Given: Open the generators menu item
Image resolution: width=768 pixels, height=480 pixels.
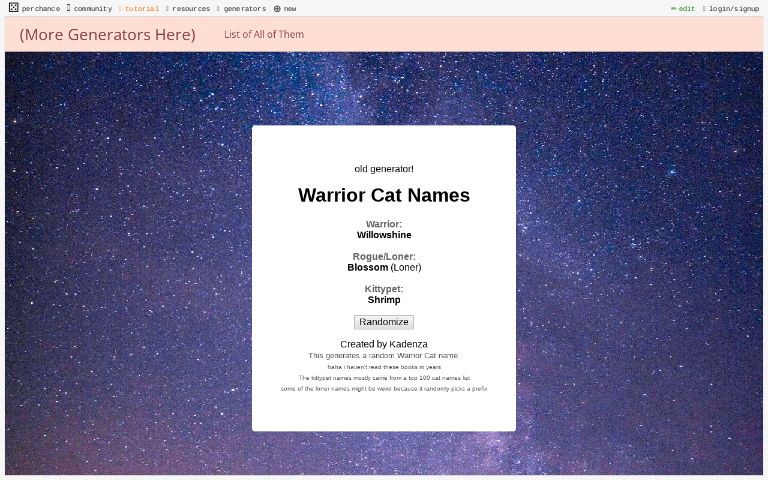Looking at the screenshot, I should 244,9.
